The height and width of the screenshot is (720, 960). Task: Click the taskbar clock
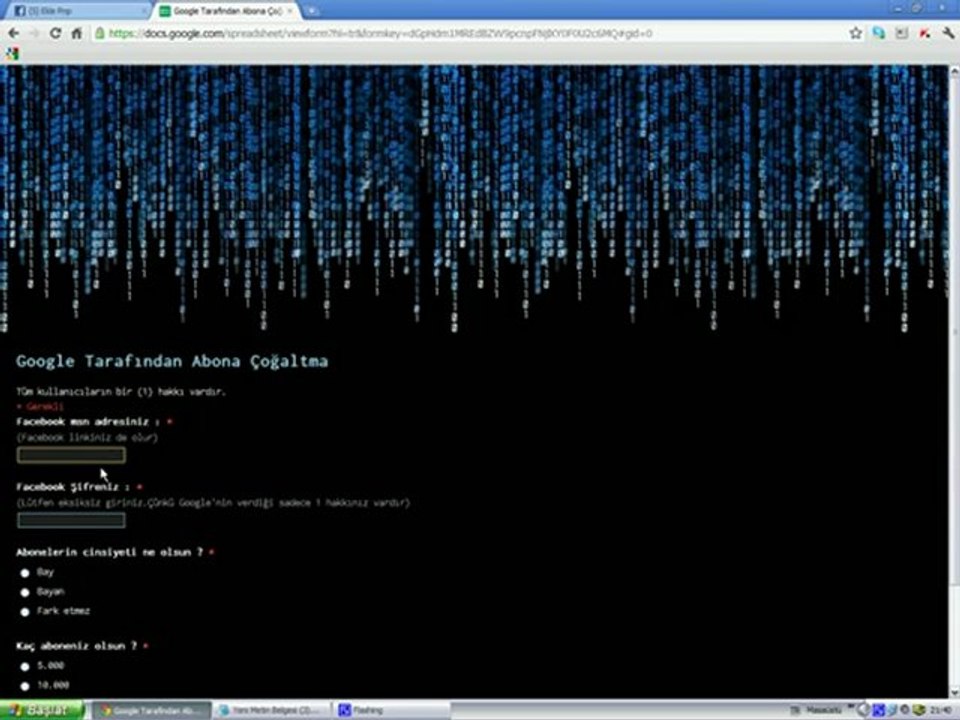(942, 710)
